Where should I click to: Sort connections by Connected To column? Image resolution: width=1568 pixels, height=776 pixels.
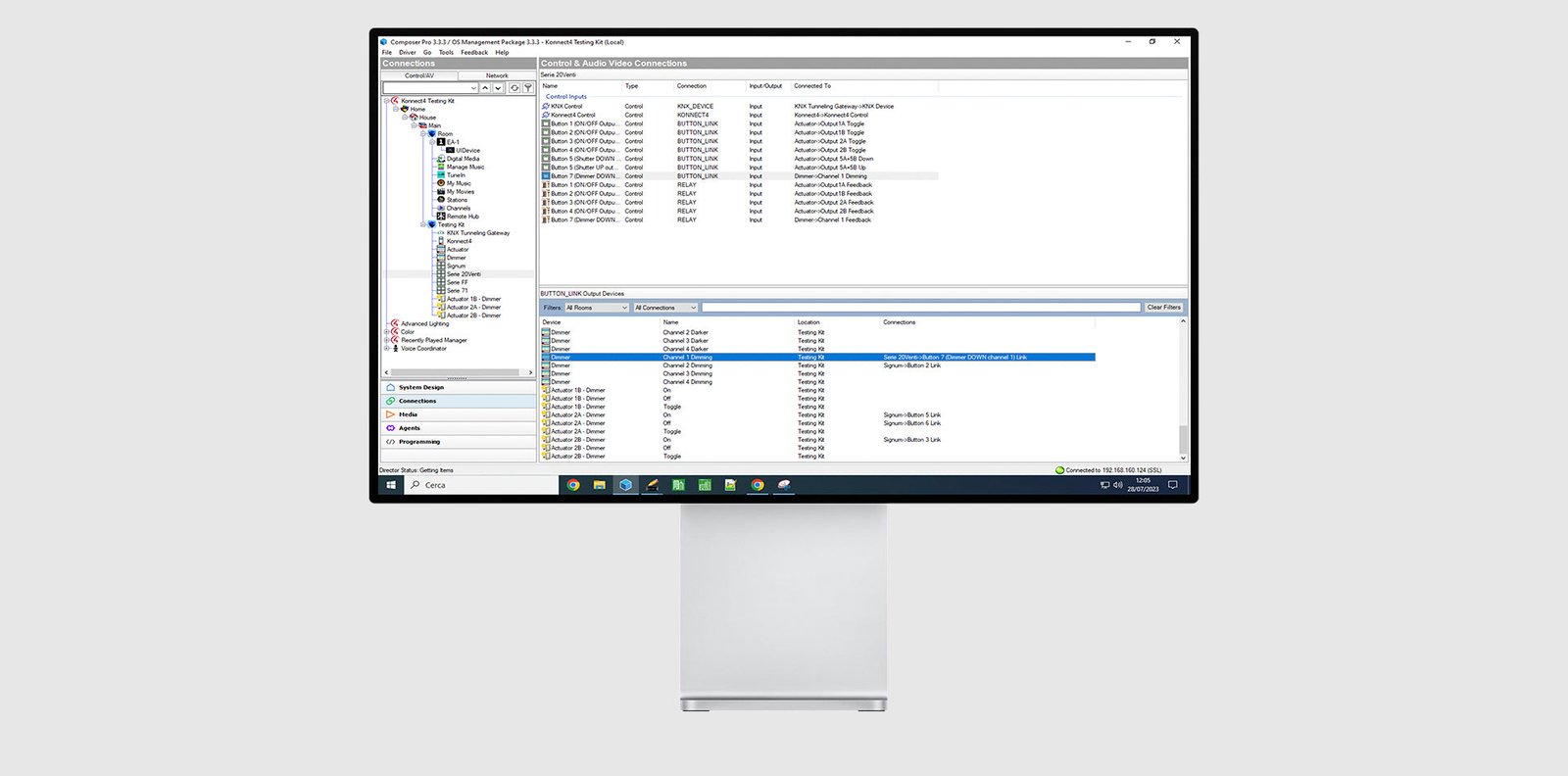coord(864,86)
